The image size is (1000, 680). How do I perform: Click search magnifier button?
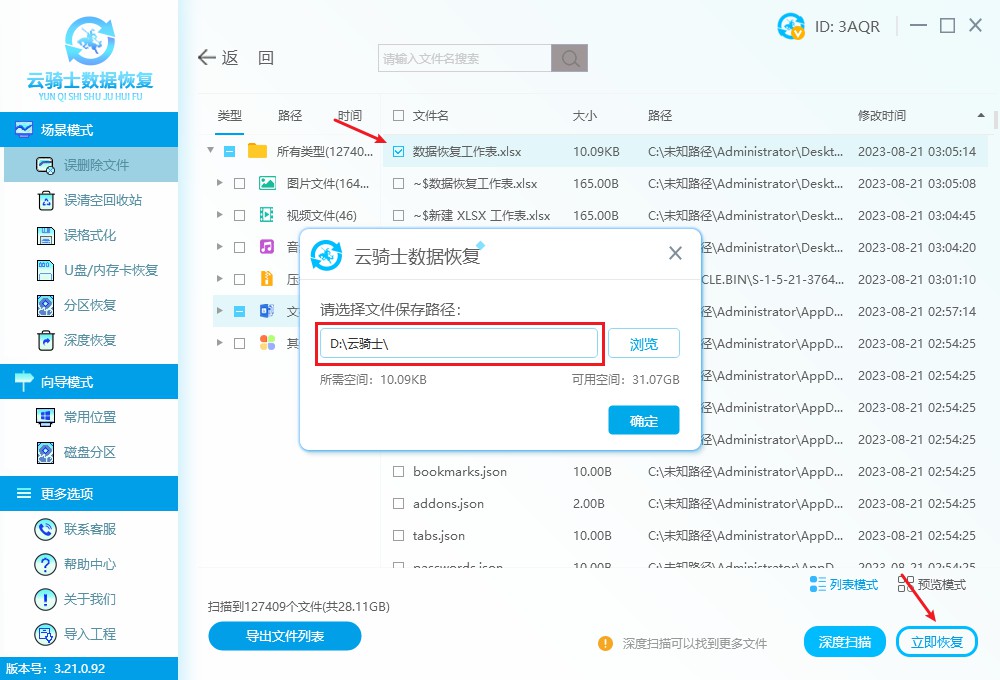point(570,58)
